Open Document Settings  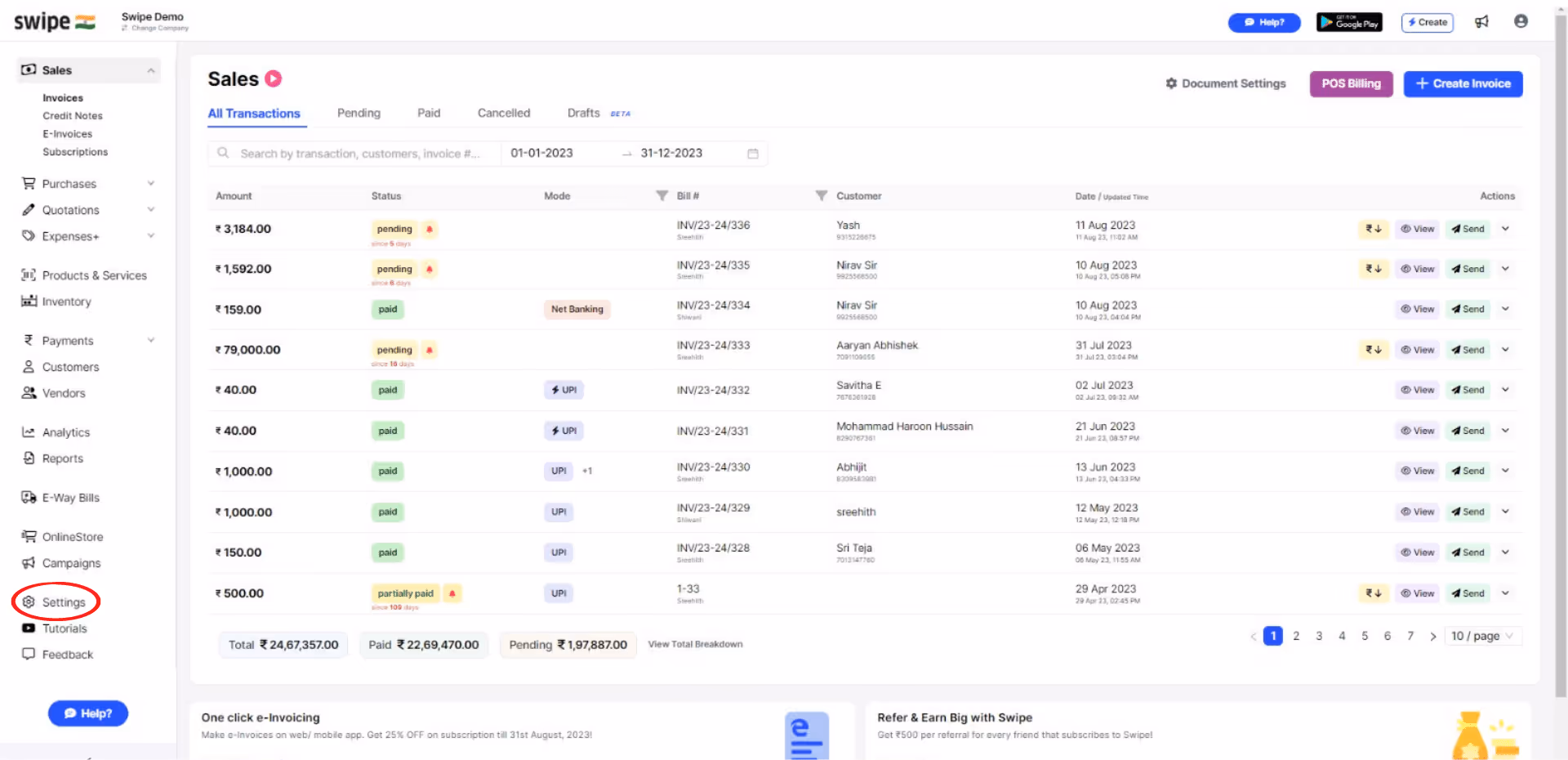point(1226,83)
